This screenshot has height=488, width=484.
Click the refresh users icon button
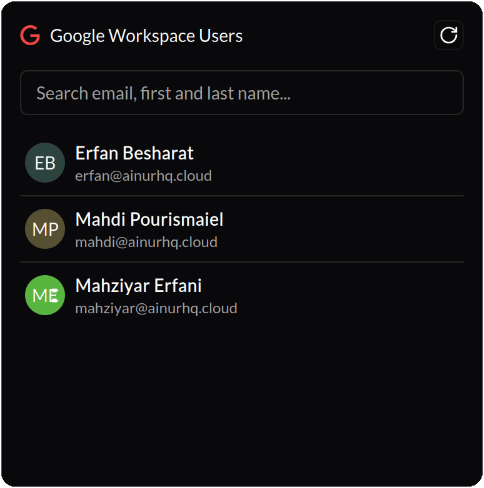[449, 35]
